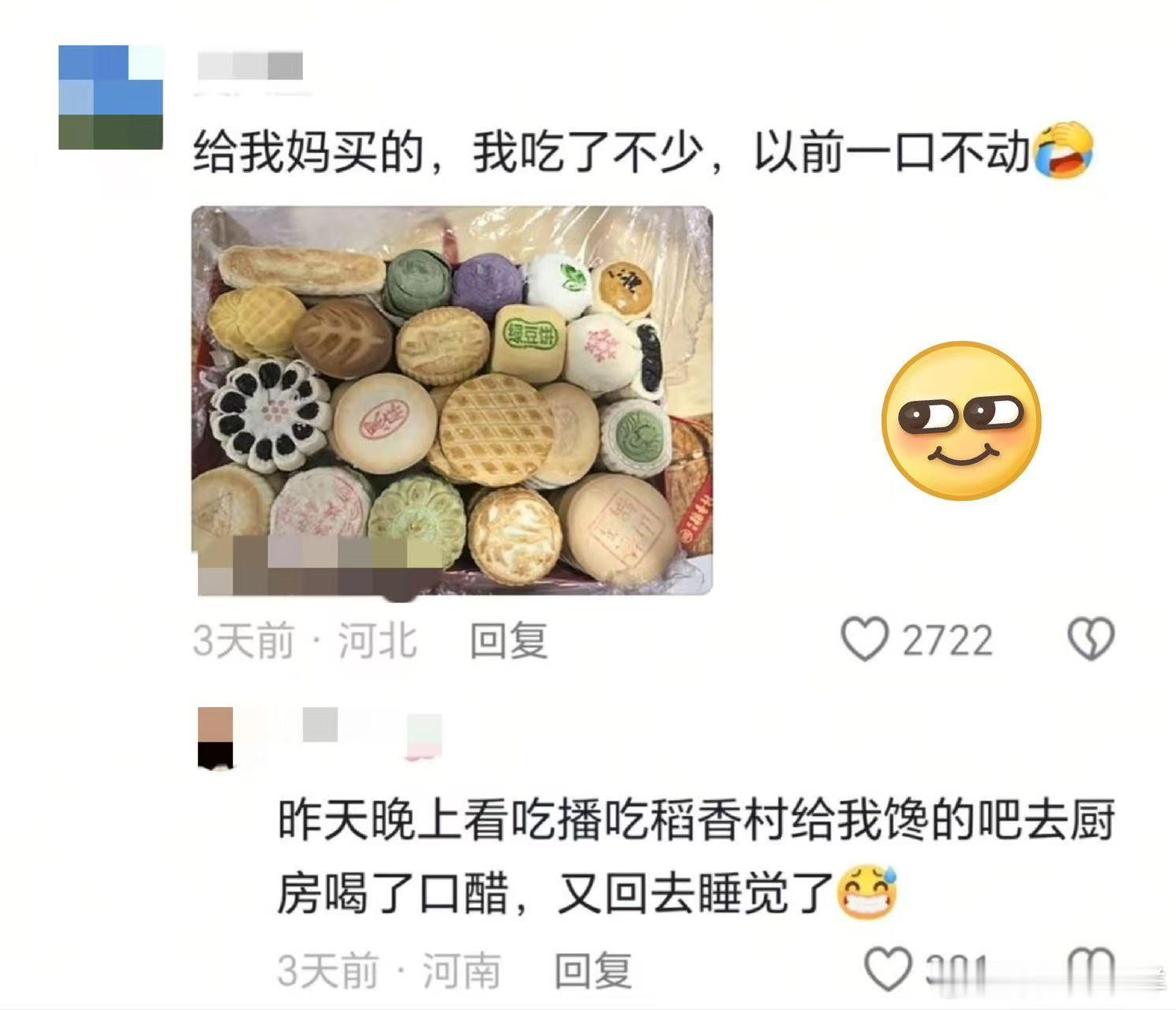Viewport: 1176px width, 1010px height.
Task: Like the Henan reply comment
Action: [887, 969]
